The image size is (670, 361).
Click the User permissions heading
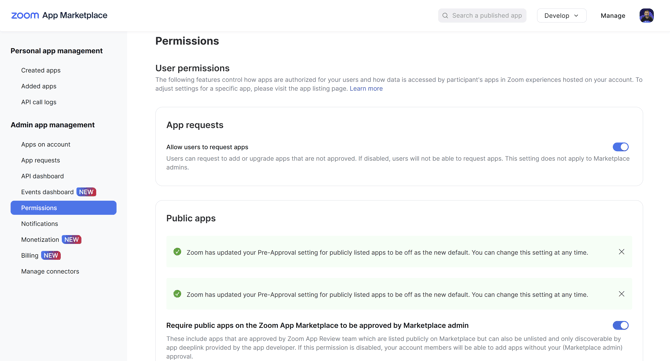[x=192, y=68]
